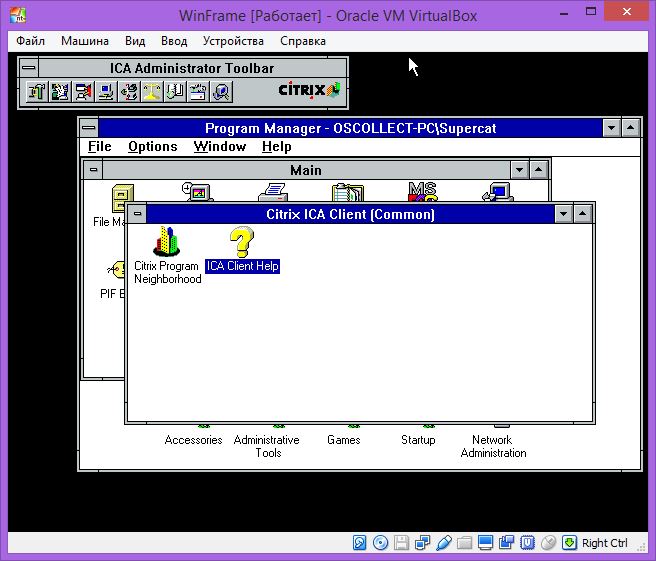
Task: Minimize the Citrix ICA Client group window
Action: tap(564, 214)
